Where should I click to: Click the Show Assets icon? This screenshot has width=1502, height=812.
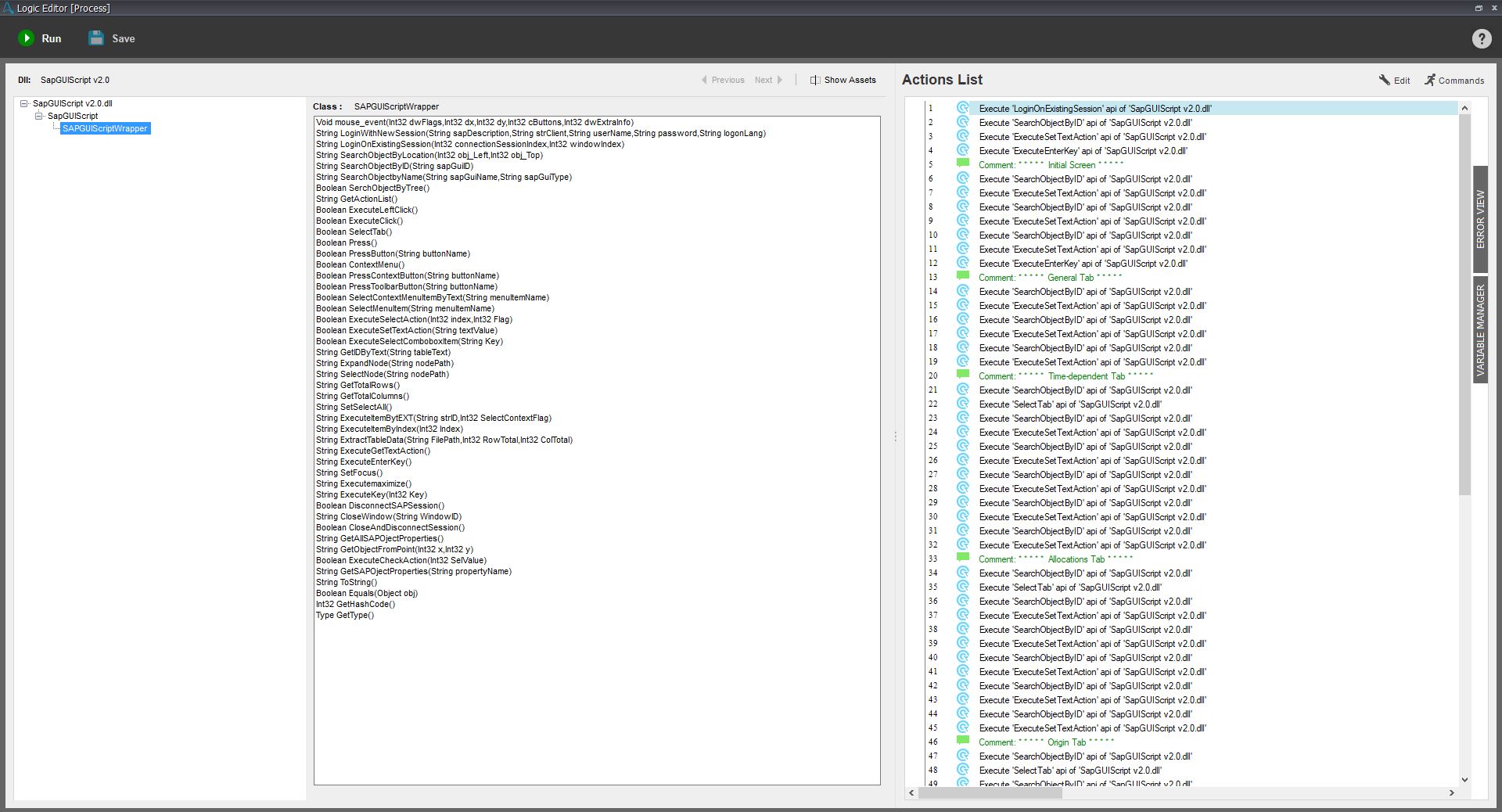click(815, 80)
